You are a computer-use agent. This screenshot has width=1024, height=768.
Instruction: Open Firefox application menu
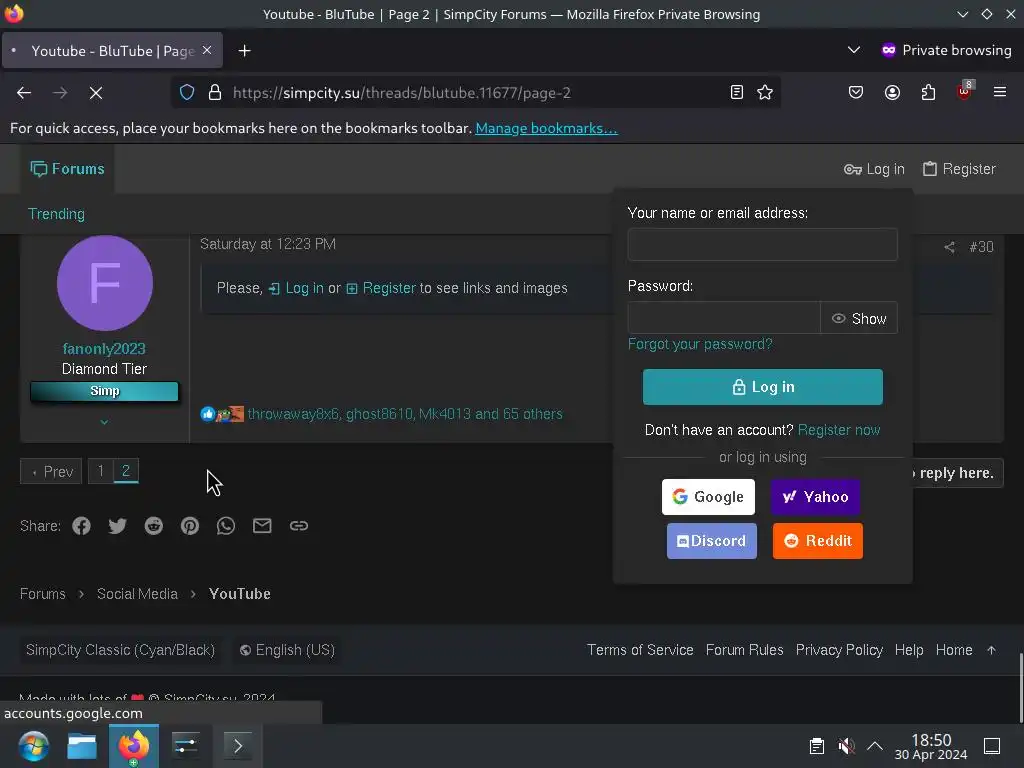1000,92
